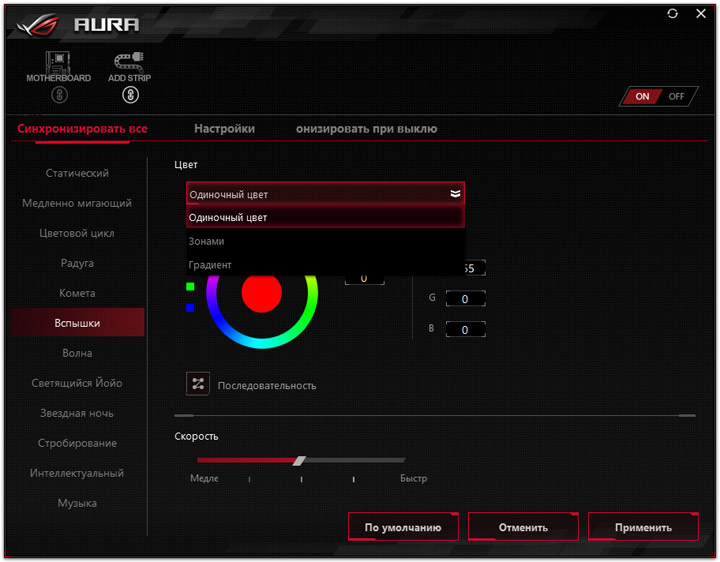Image resolution: width=720 pixels, height=562 pixels.
Task: Click the По умолчанию button
Action: pyautogui.click(x=403, y=527)
